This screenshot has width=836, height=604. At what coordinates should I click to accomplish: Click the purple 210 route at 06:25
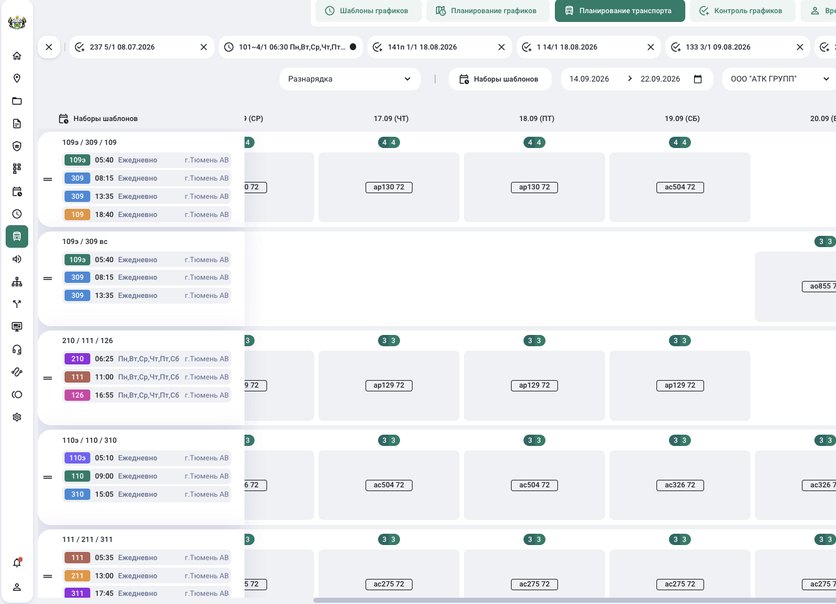(x=77, y=359)
